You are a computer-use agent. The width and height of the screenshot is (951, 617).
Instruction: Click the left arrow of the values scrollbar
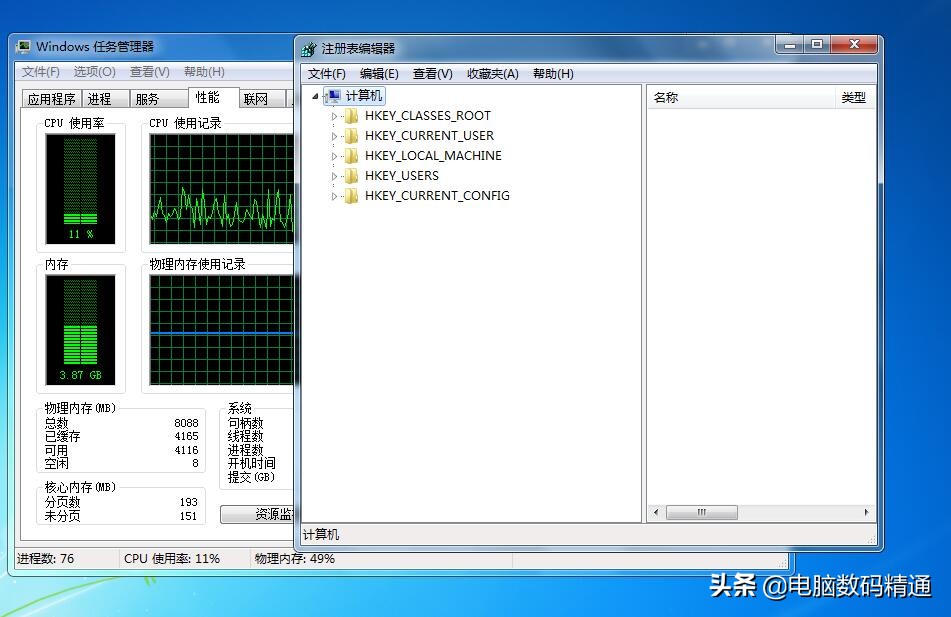656,513
